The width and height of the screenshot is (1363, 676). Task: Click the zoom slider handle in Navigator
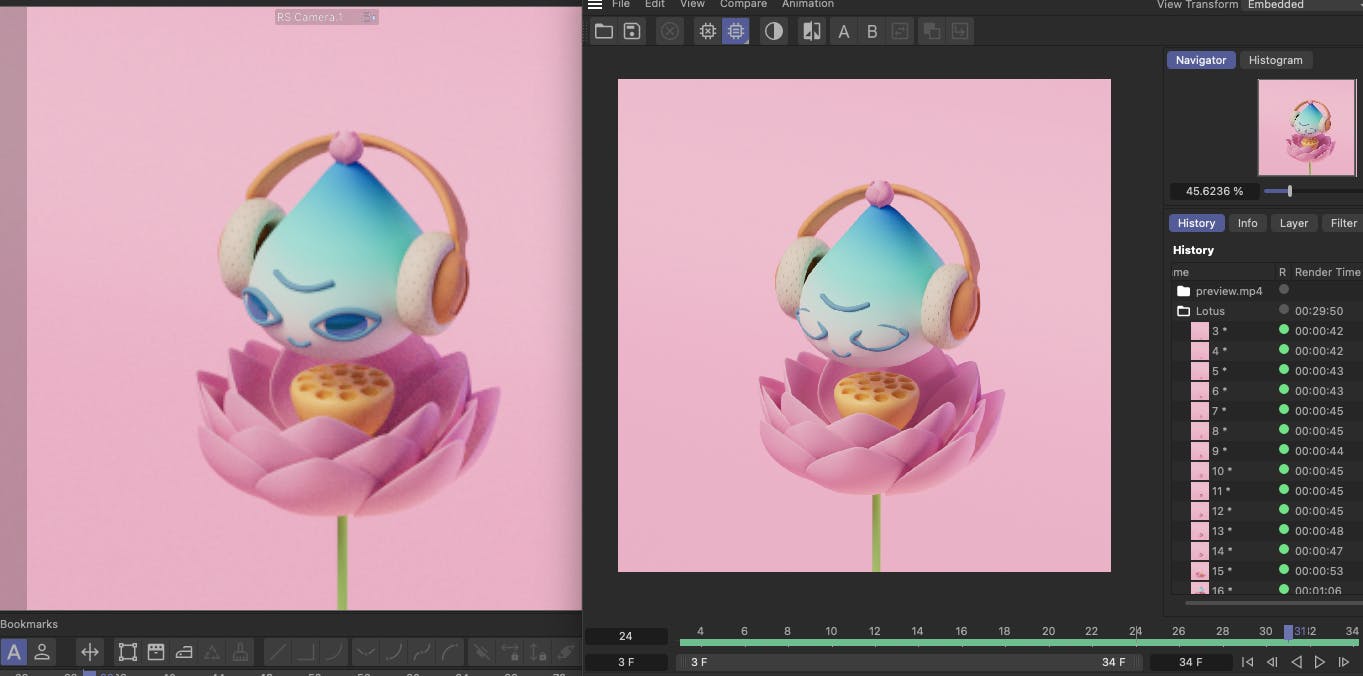tap(1289, 191)
